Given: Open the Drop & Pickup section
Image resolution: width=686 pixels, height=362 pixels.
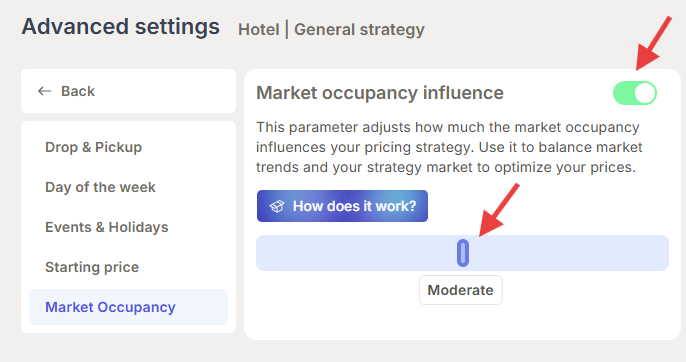Looking at the screenshot, I should [93, 147].
